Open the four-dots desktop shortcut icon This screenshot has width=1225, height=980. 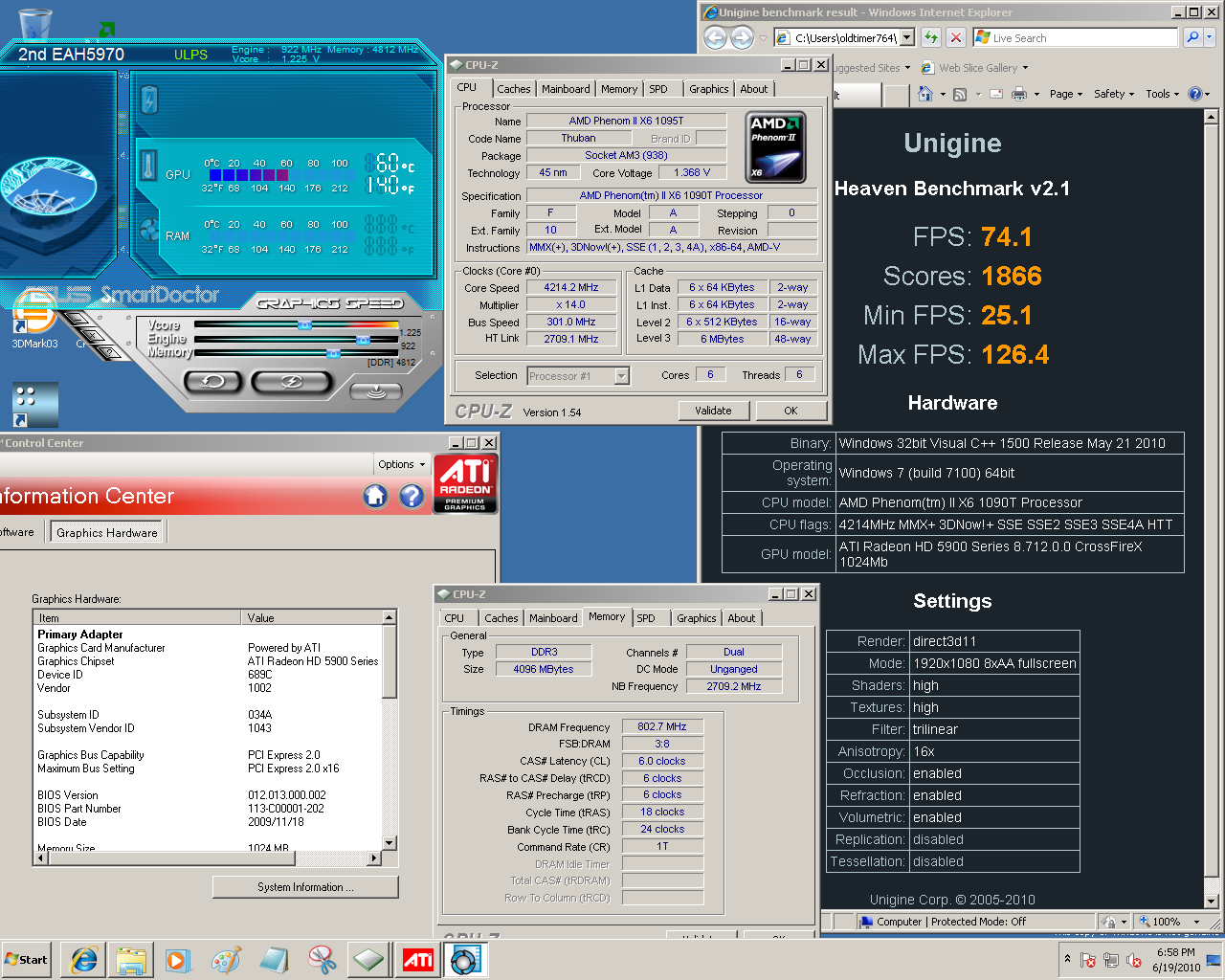34,404
